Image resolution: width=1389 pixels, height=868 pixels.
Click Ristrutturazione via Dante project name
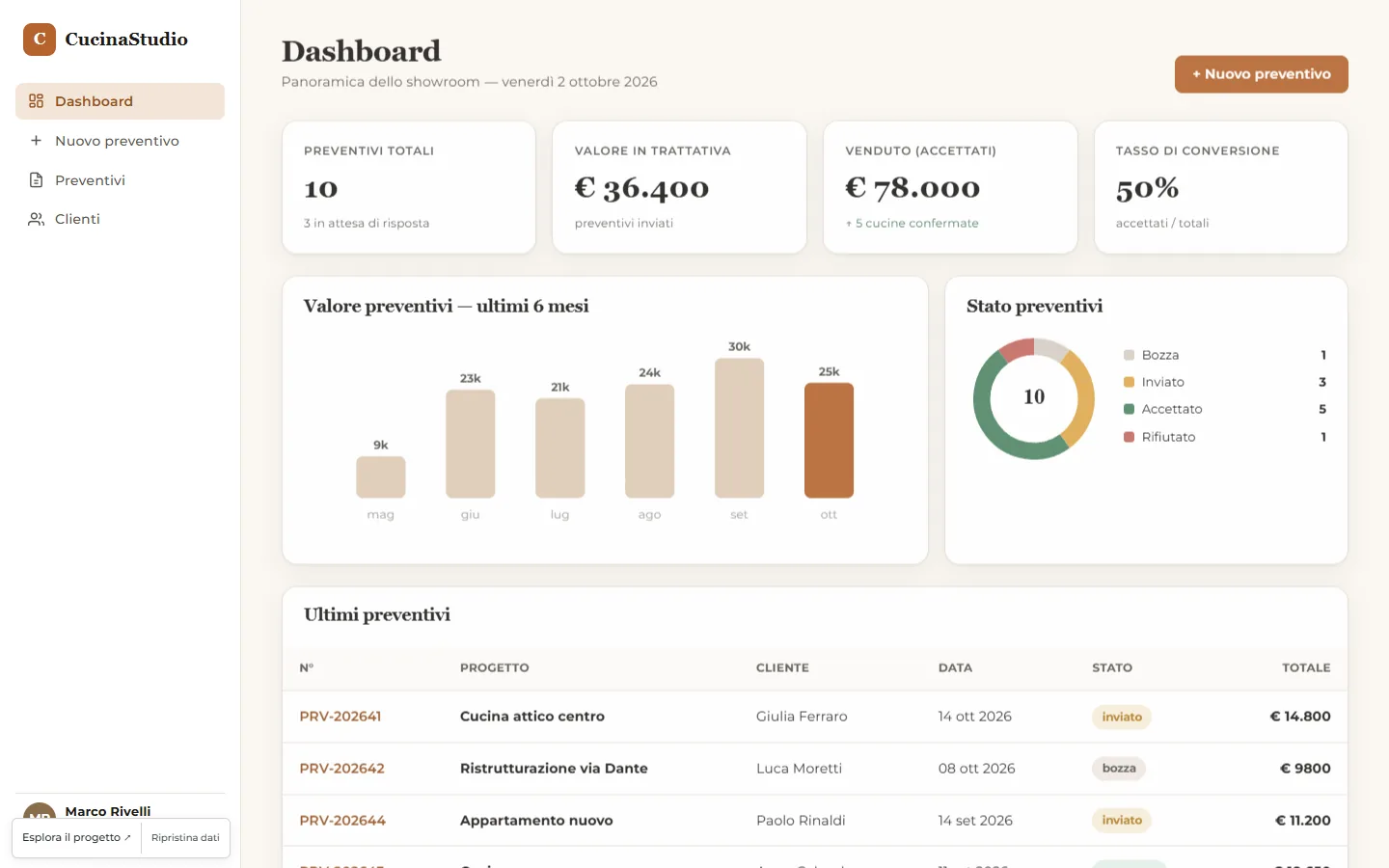click(x=554, y=769)
